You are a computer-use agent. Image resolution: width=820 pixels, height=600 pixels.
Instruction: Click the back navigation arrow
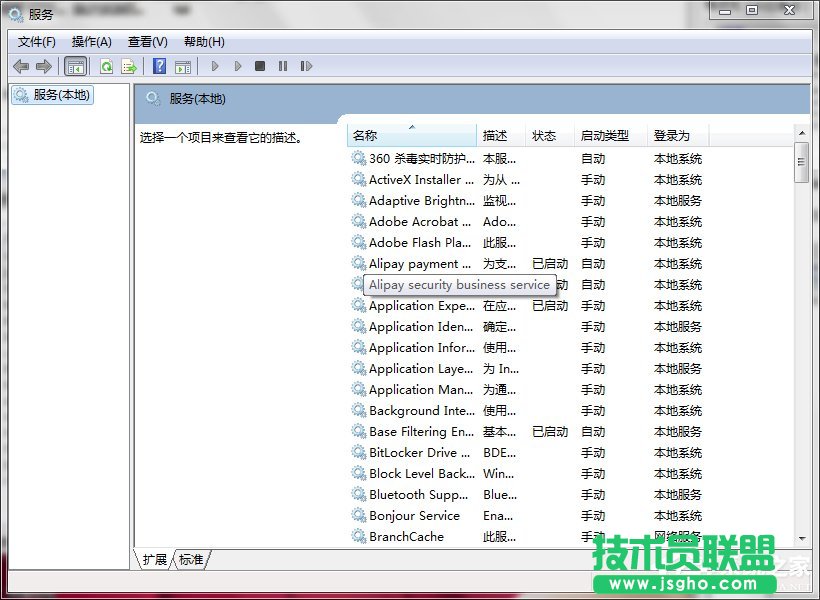[x=21, y=66]
